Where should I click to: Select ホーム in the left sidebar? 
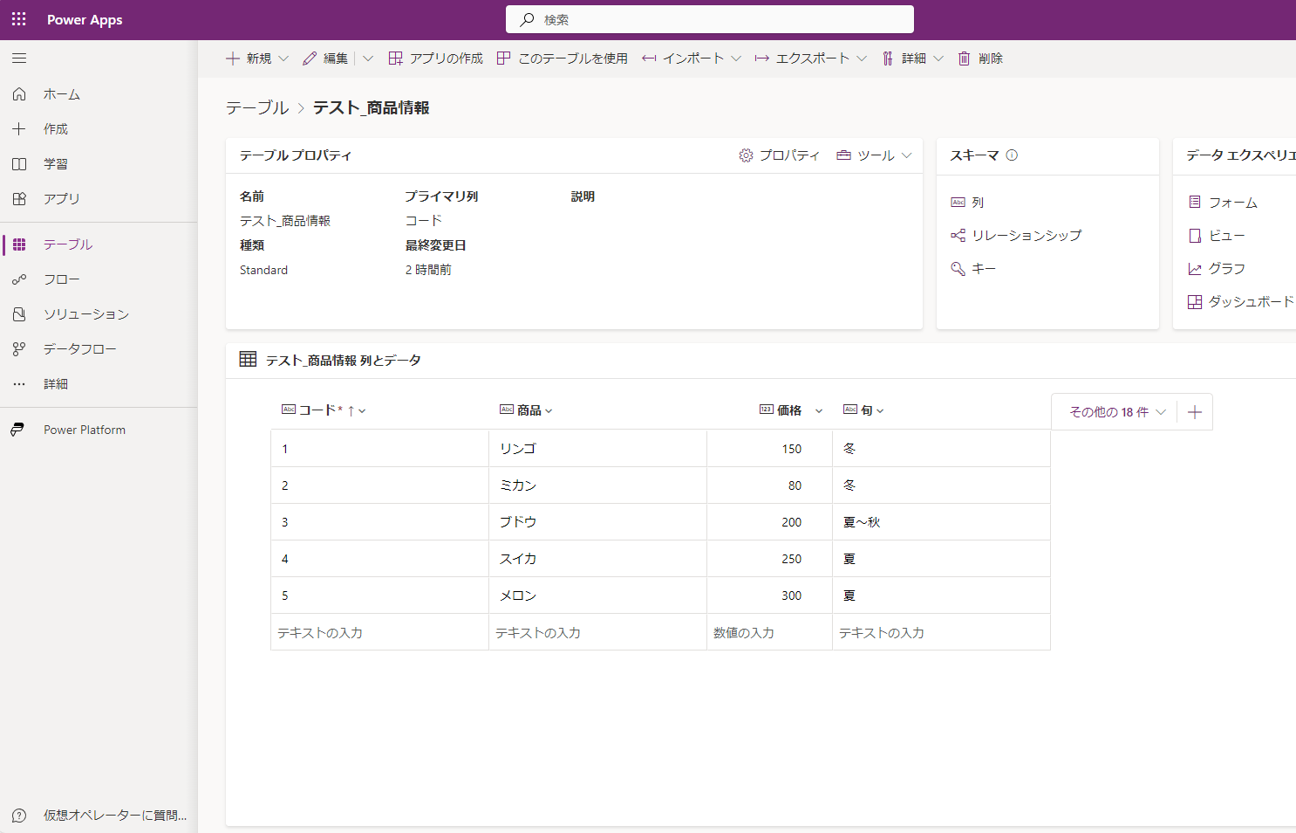[x=60, y=93]
